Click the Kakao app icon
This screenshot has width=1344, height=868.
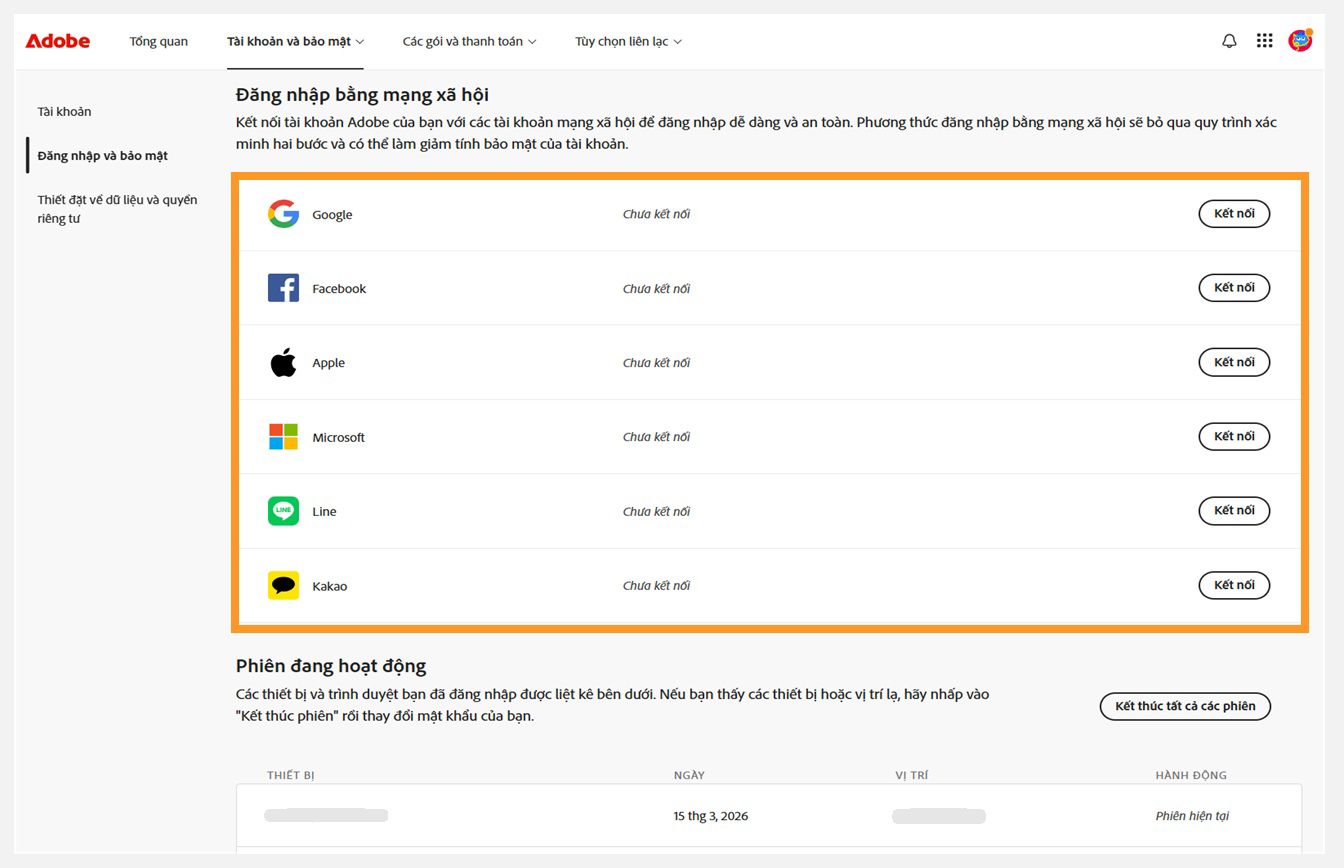283,585
